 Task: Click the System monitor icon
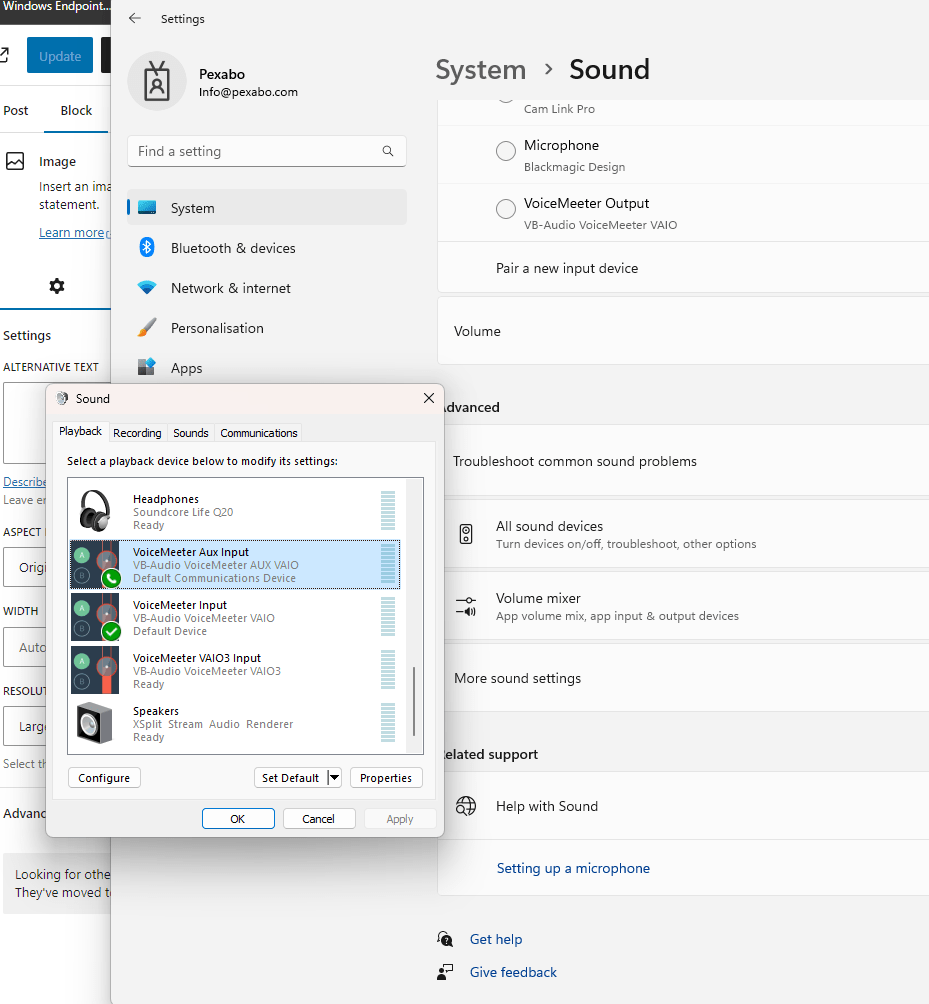coord(147,207)
